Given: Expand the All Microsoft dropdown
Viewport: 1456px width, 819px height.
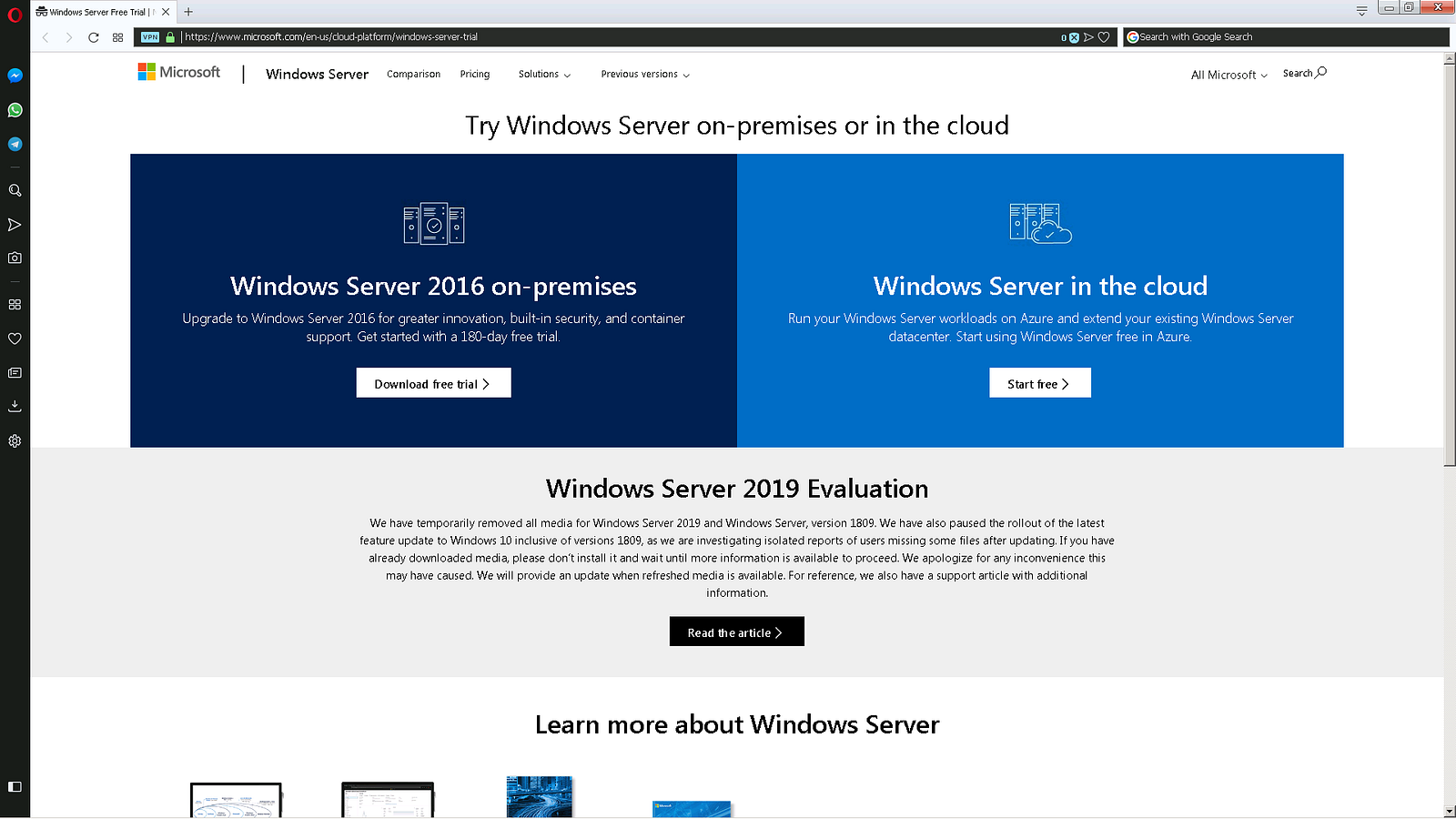Looking at the screenshot, I should click(x=1229, y=76).
